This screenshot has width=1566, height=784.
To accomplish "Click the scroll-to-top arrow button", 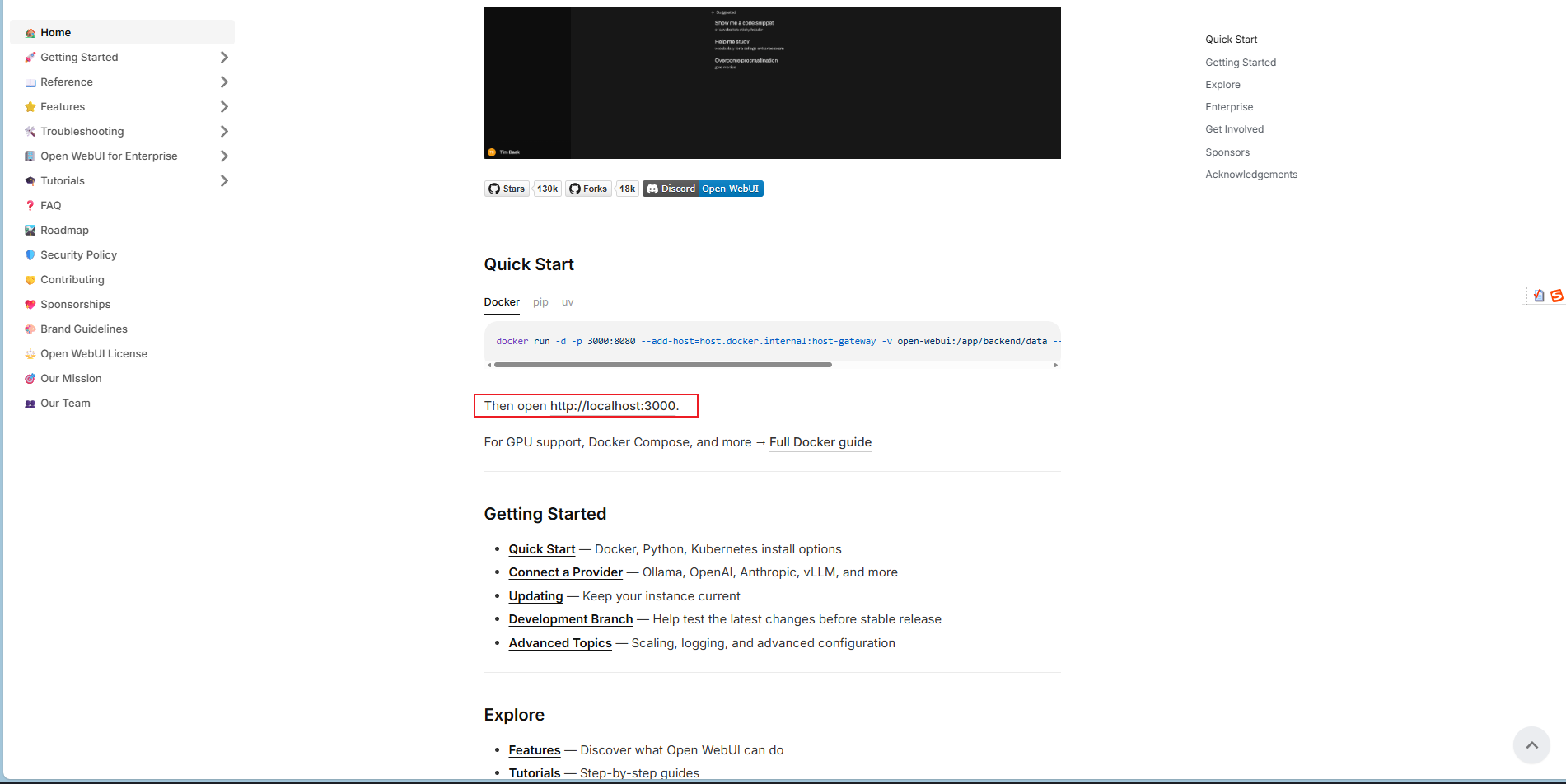I will pos(1531,745).
